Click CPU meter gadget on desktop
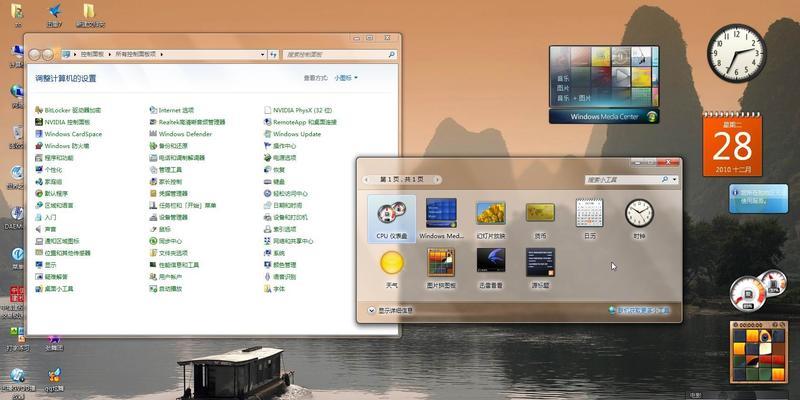This screenshot has width=800, height=400. click(x=757, y=290)
